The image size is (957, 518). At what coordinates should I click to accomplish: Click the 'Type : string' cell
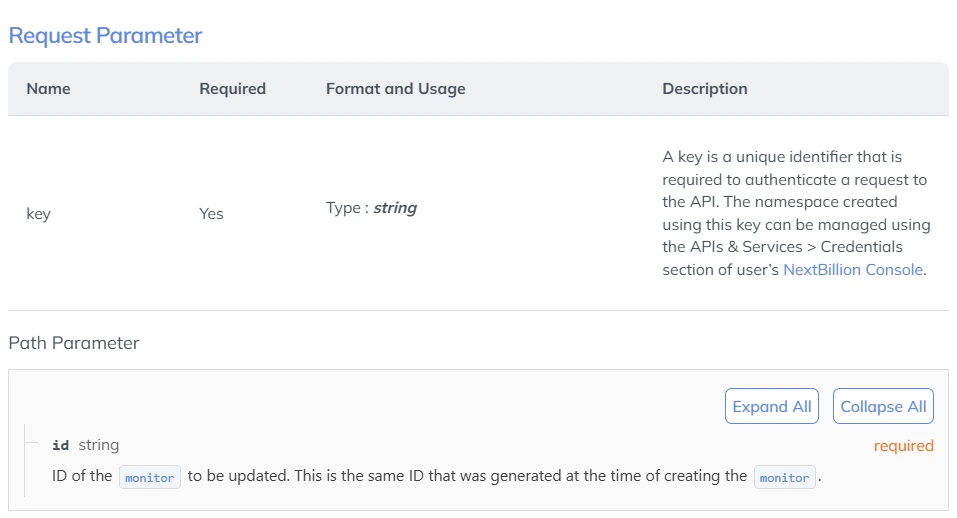coord(371,208)
